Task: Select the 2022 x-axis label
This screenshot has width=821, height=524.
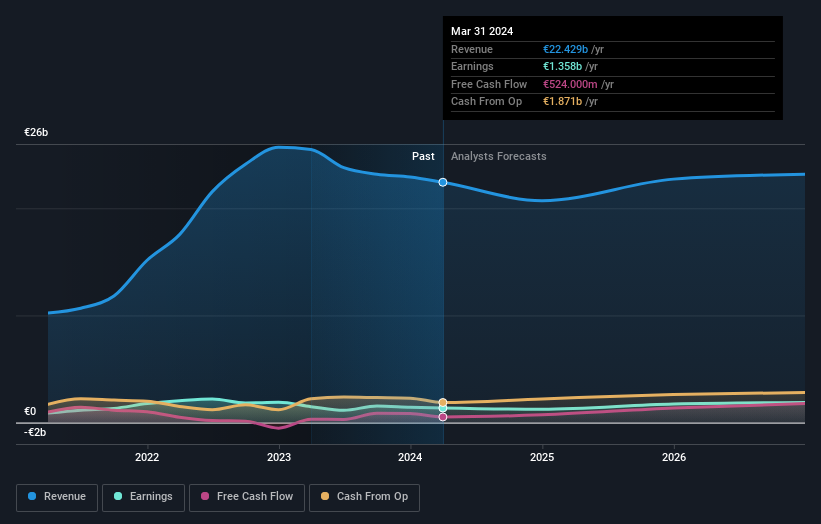Action: click(147, 457)
